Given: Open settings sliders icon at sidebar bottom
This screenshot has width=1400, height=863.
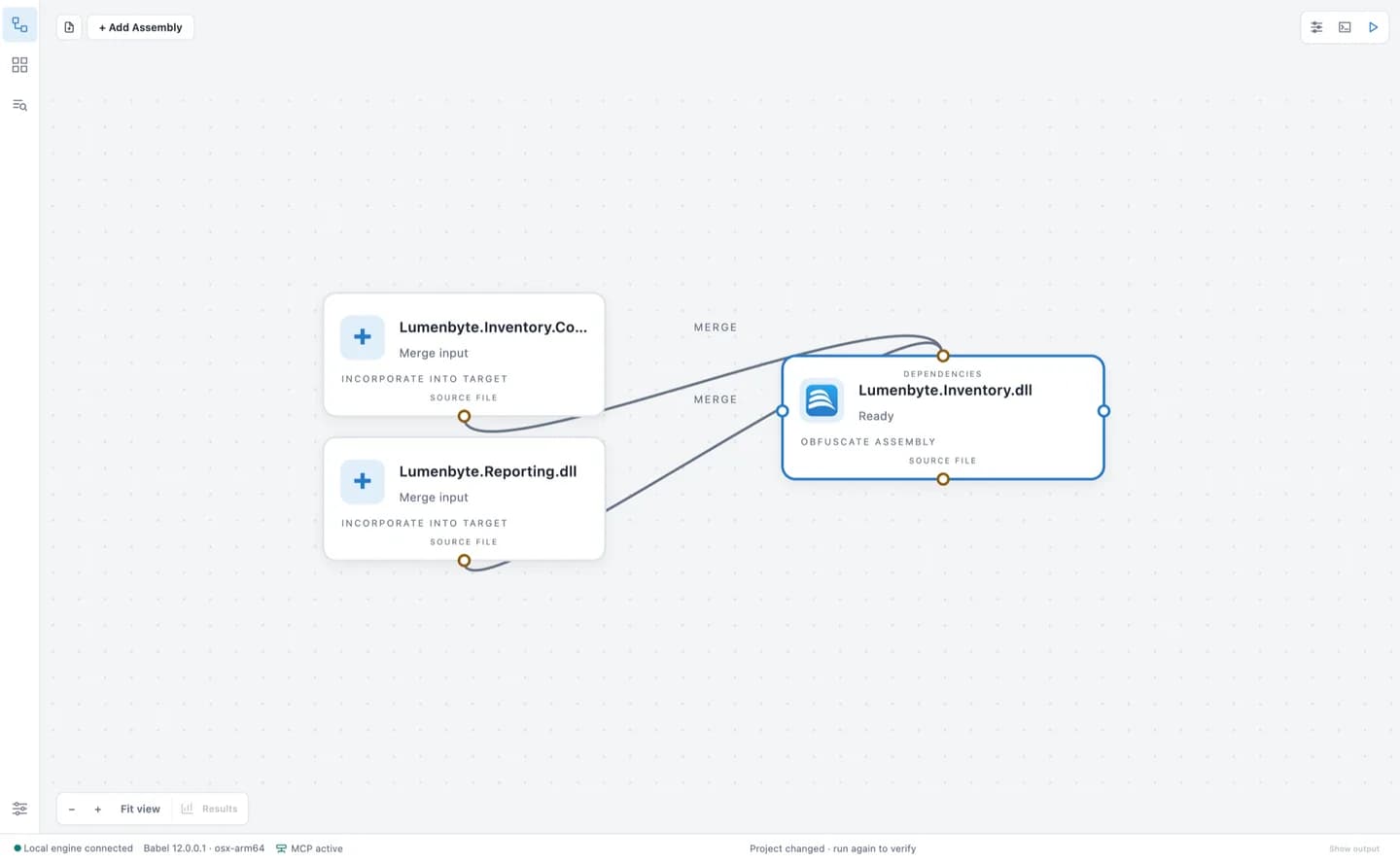Looking at the screenshot, I should [19, 809].
